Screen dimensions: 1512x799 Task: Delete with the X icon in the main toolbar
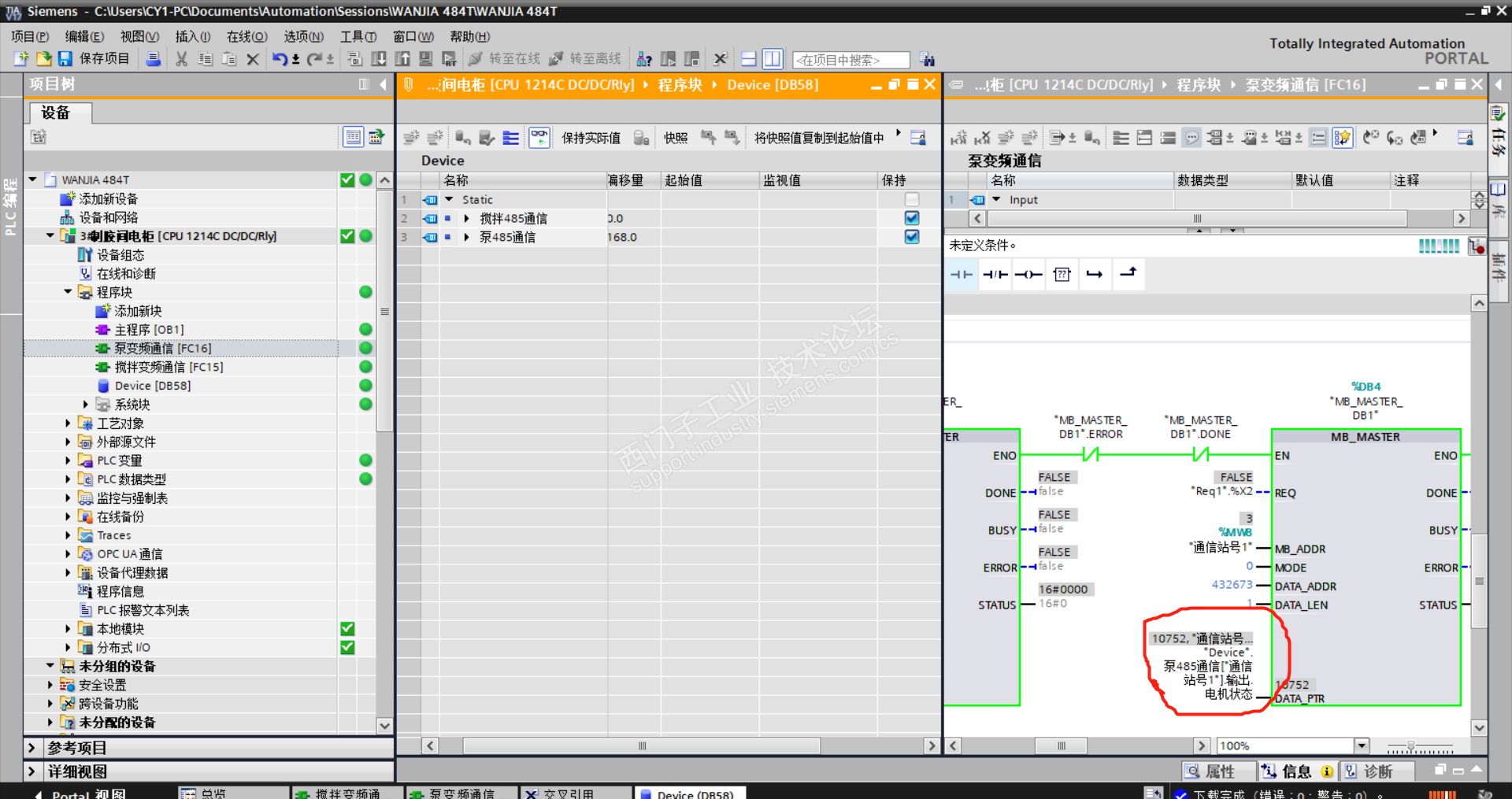(x=253, y=59)
